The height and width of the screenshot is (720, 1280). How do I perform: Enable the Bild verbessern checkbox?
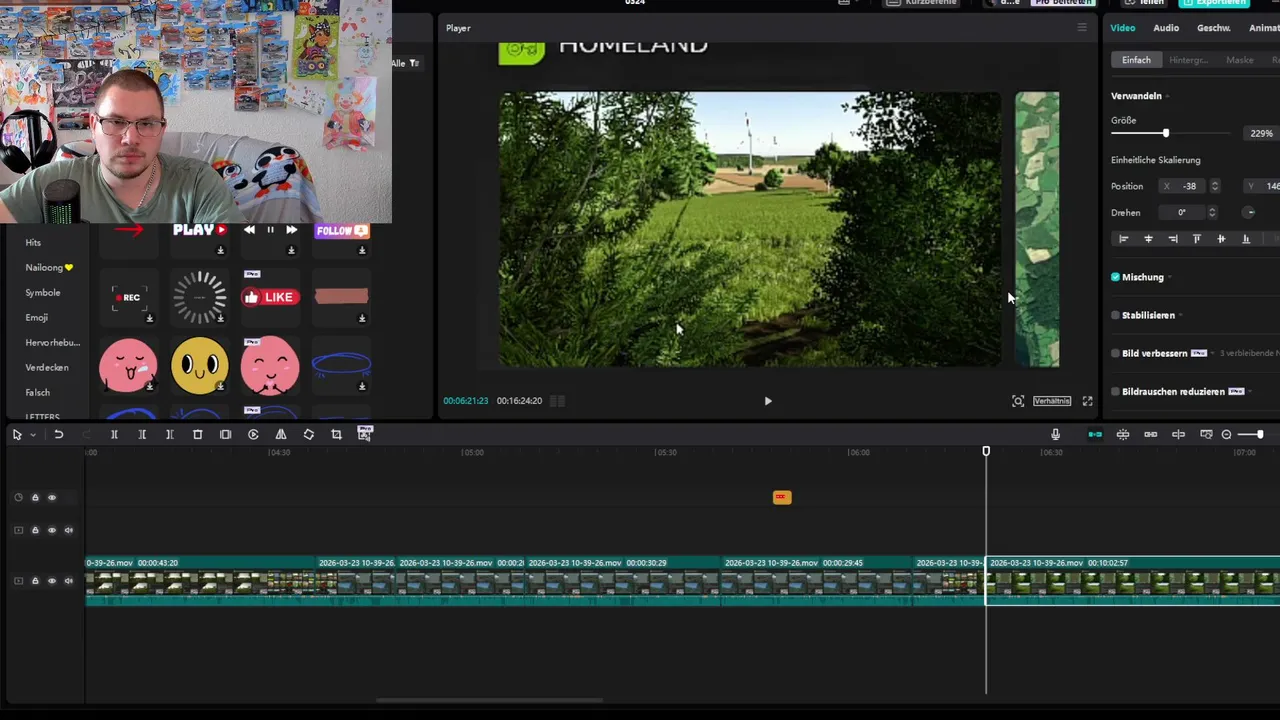click(1115, 353)
